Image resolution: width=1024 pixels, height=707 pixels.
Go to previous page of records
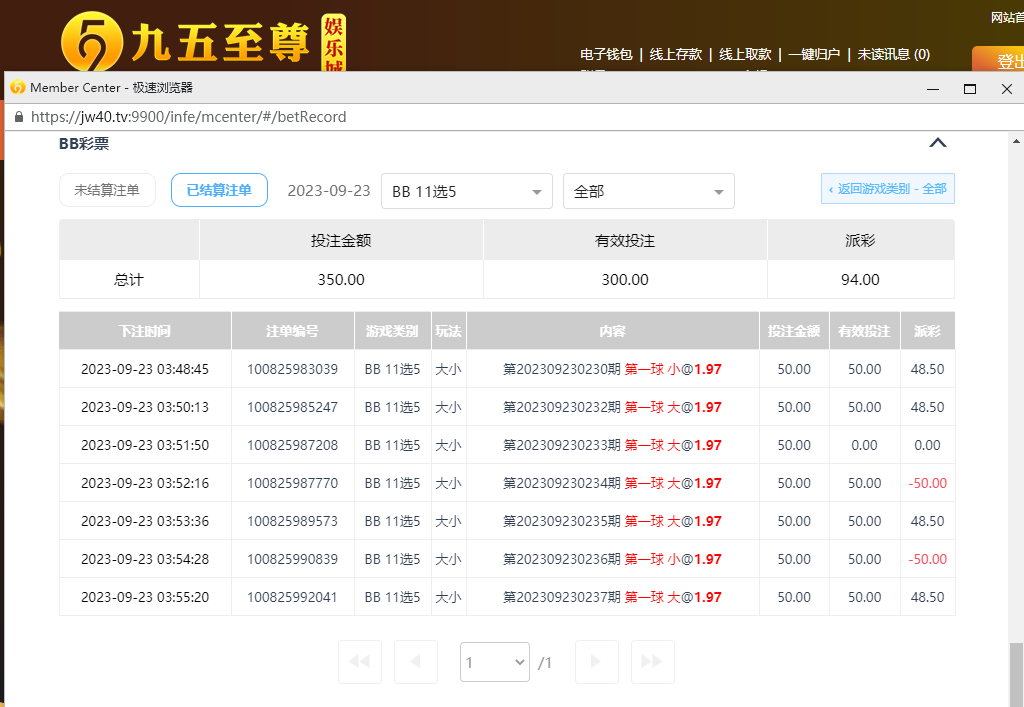(x=416, y=662)
